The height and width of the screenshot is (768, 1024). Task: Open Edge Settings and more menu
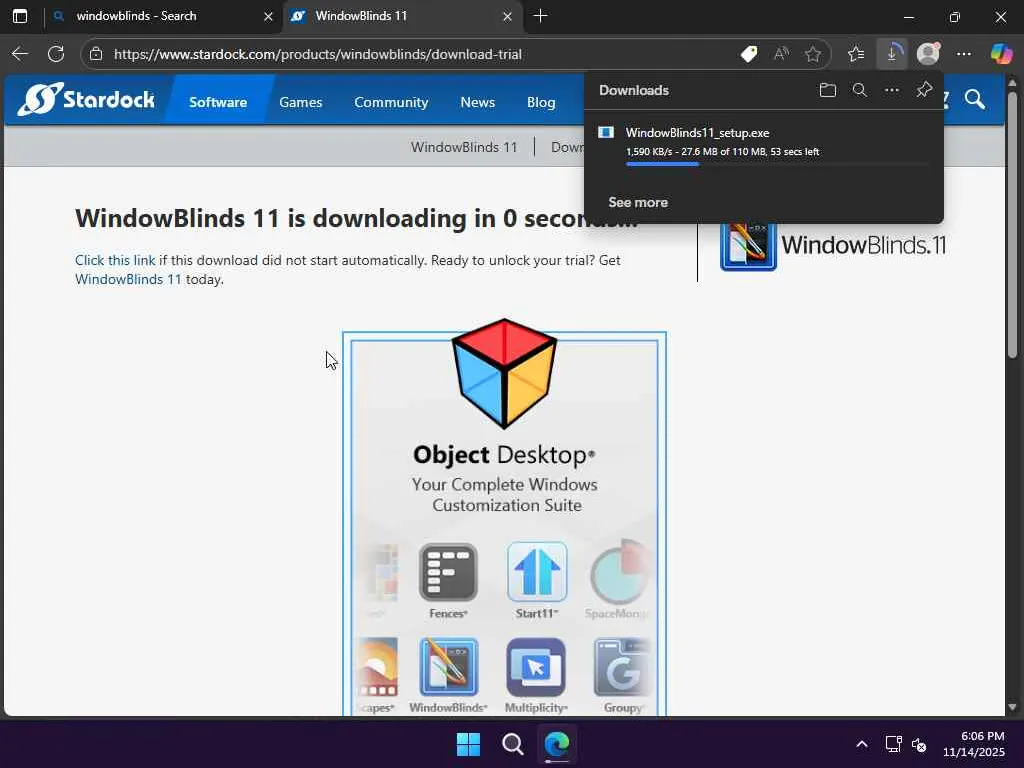964,54
